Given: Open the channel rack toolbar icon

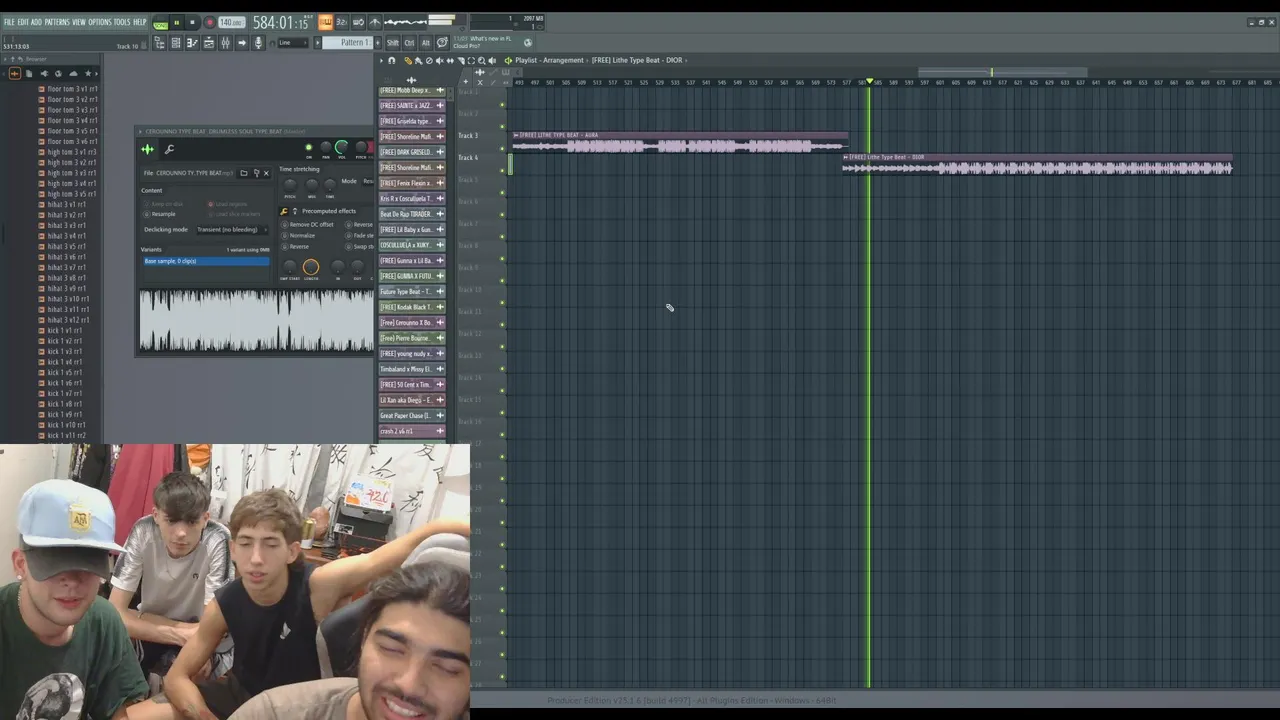Looking at the screenshot, I should [x=176, y=43].
